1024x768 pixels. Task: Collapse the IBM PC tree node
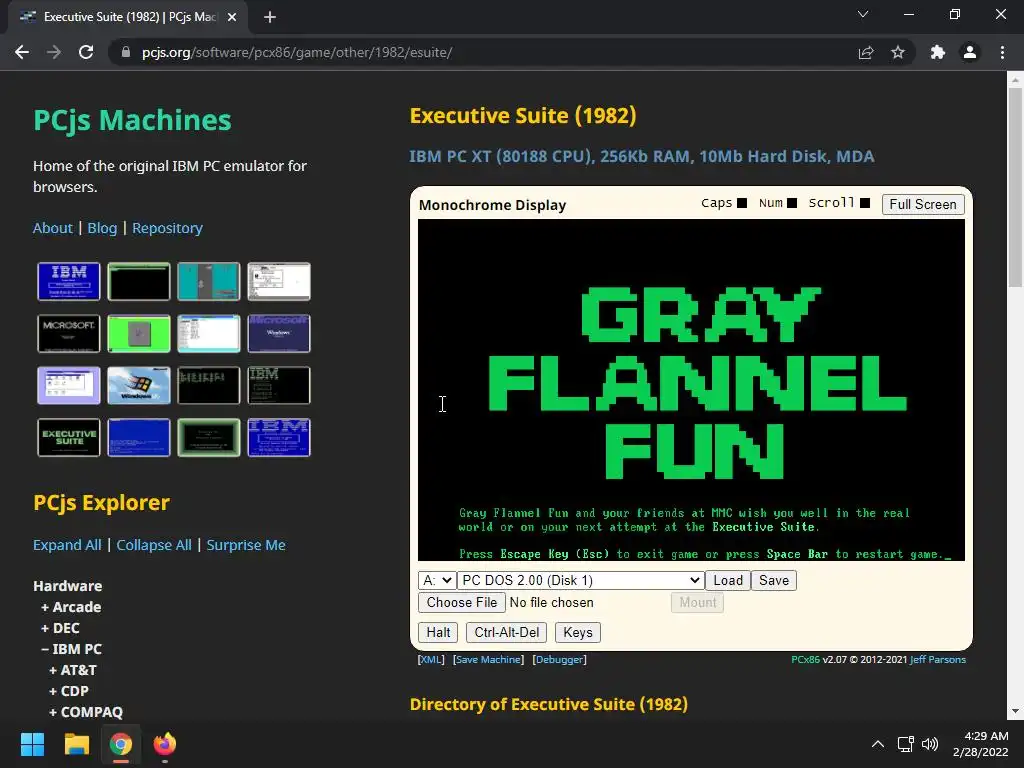[x=71, y=648]
